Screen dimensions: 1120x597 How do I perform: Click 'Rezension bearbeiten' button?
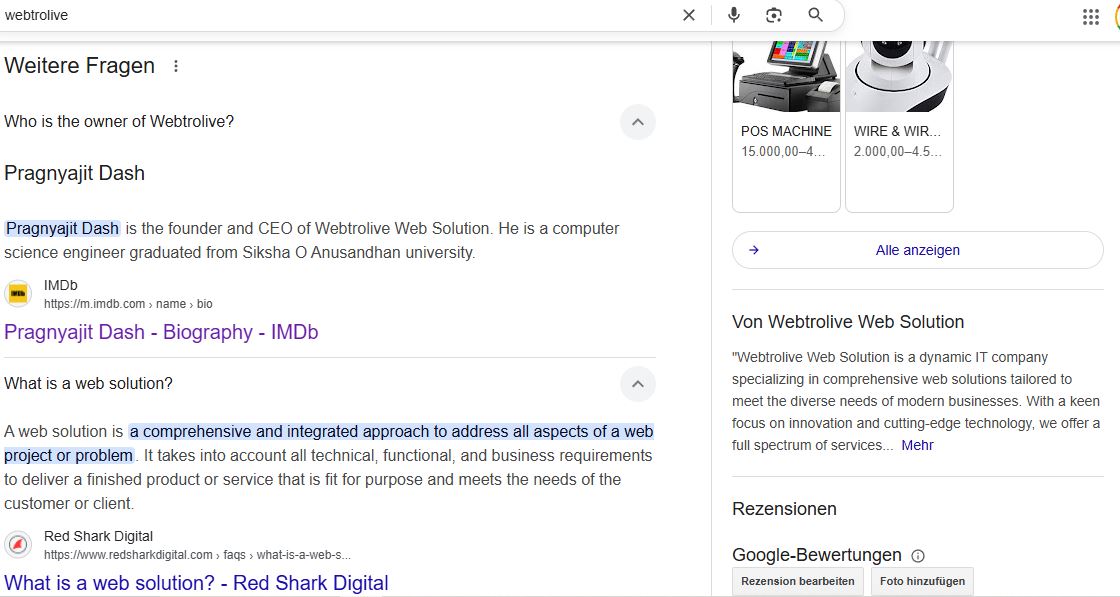[x=797, y=581]
